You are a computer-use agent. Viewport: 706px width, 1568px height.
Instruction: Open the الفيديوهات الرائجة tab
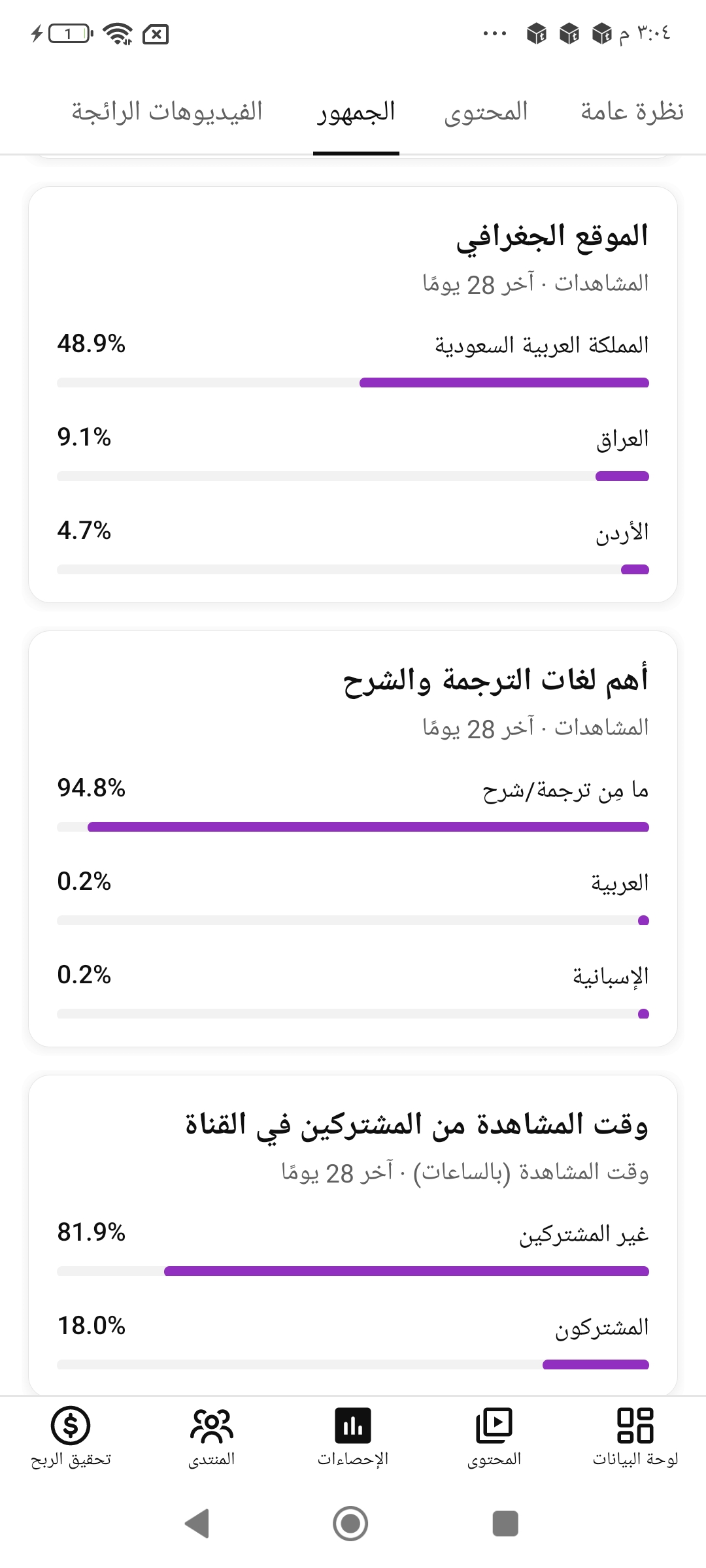[x=167, y=112]
